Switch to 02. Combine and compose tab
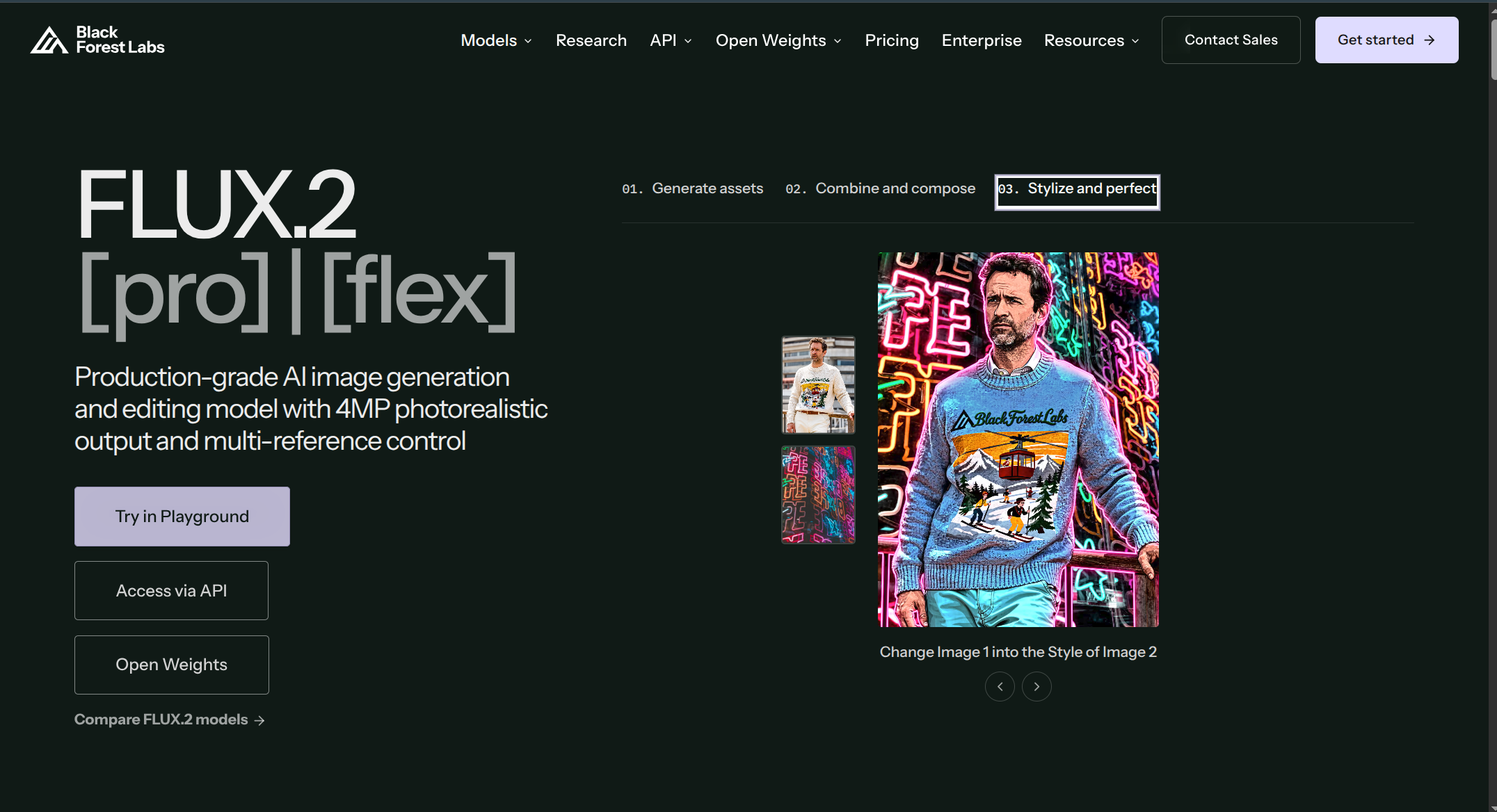This screenshot has width=1497, height=812. tap(880, 188)
